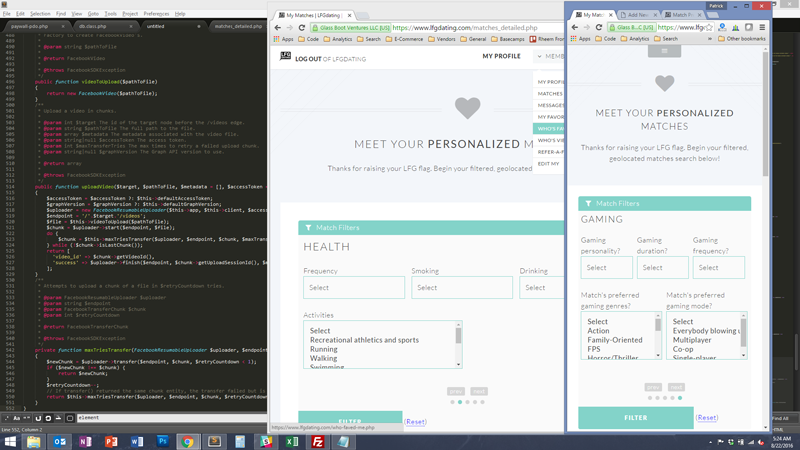Switch to db.class.php tab in Sublime
Screen dimensions: 800x450
(x=104, y=26)
